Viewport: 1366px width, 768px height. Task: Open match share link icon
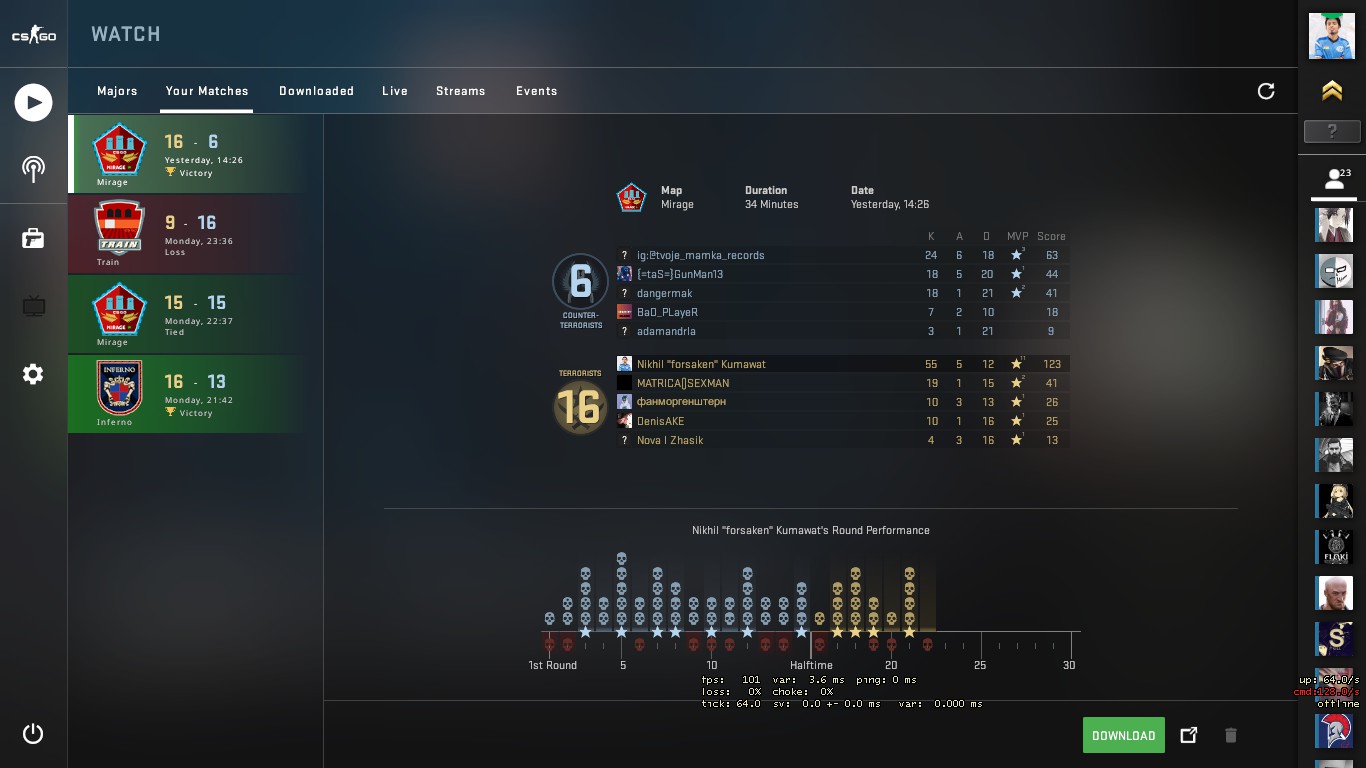[x=1189, y=735]
